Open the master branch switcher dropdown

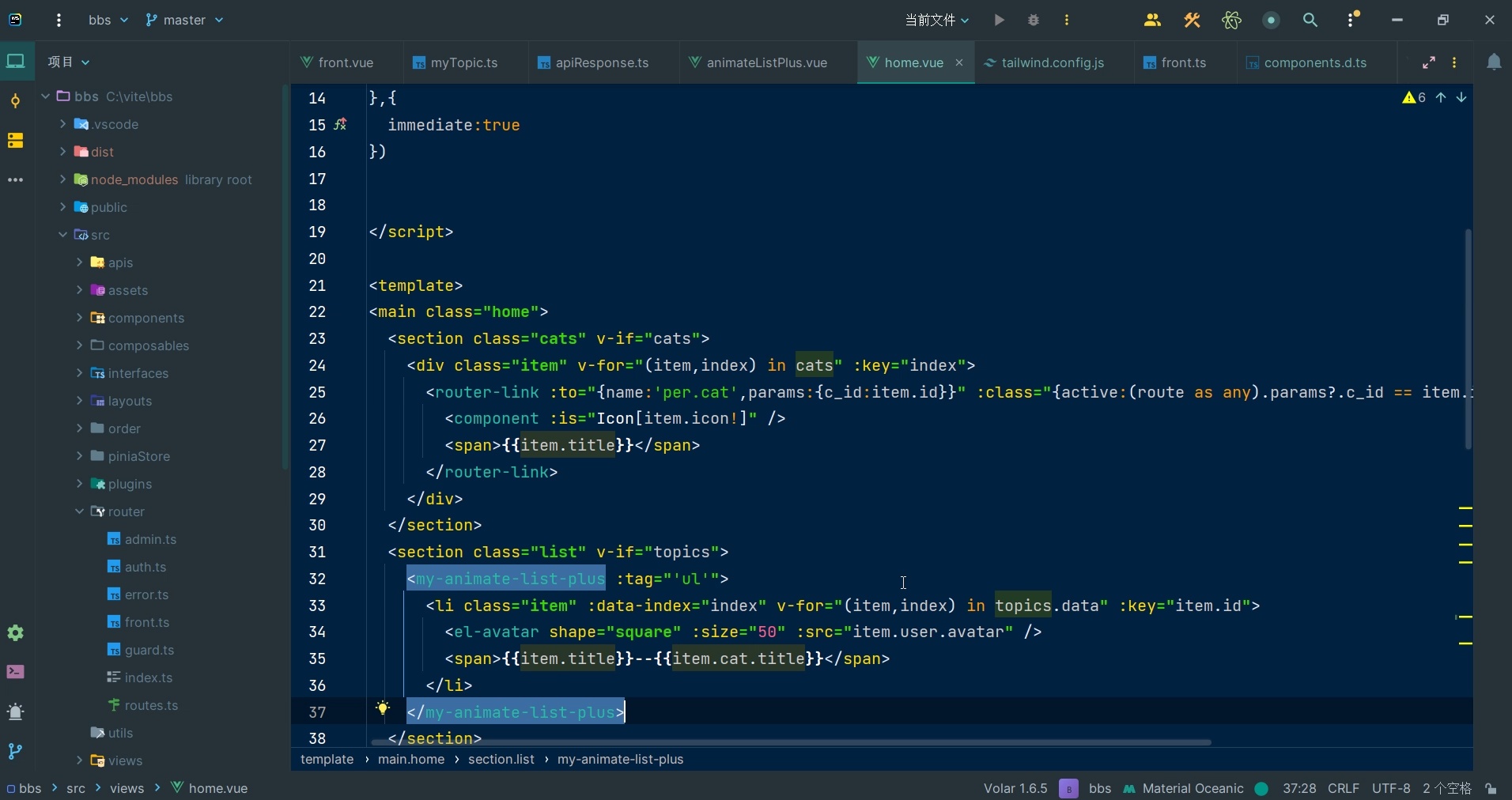tap(184, 20)
